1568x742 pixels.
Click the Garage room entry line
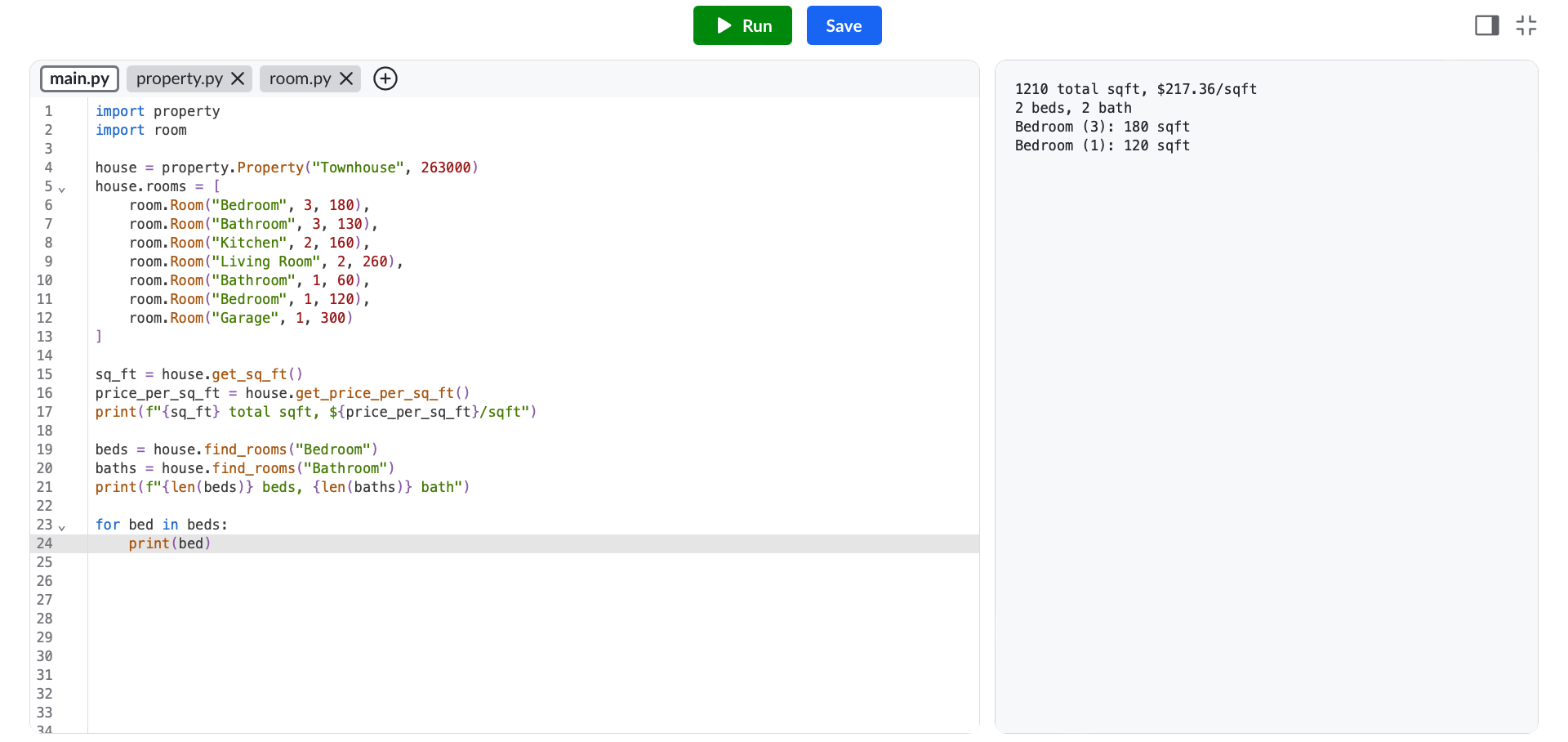point(241,318)
